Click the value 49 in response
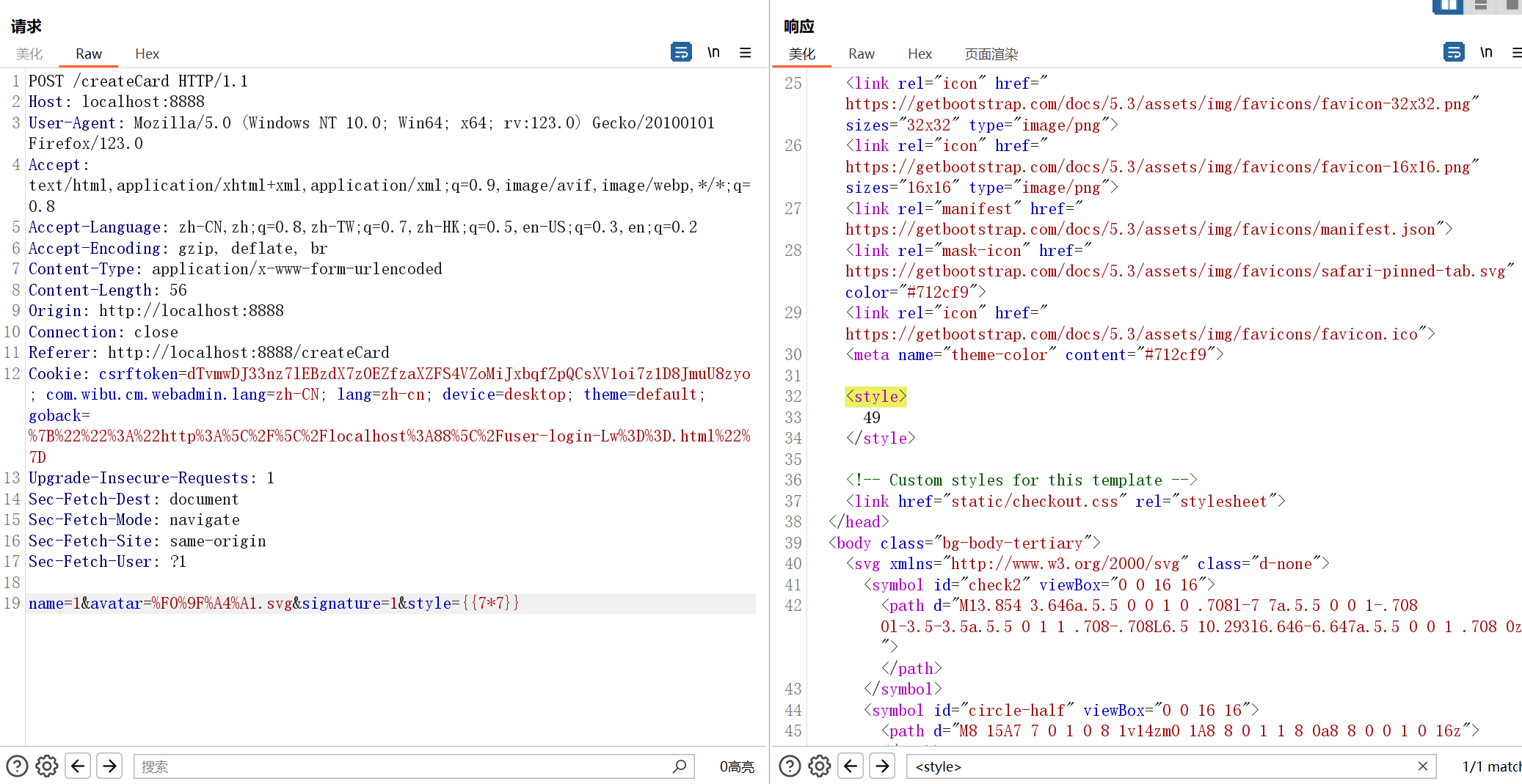1522x784 pixels. pyautogui.click(x=872, y=418)
